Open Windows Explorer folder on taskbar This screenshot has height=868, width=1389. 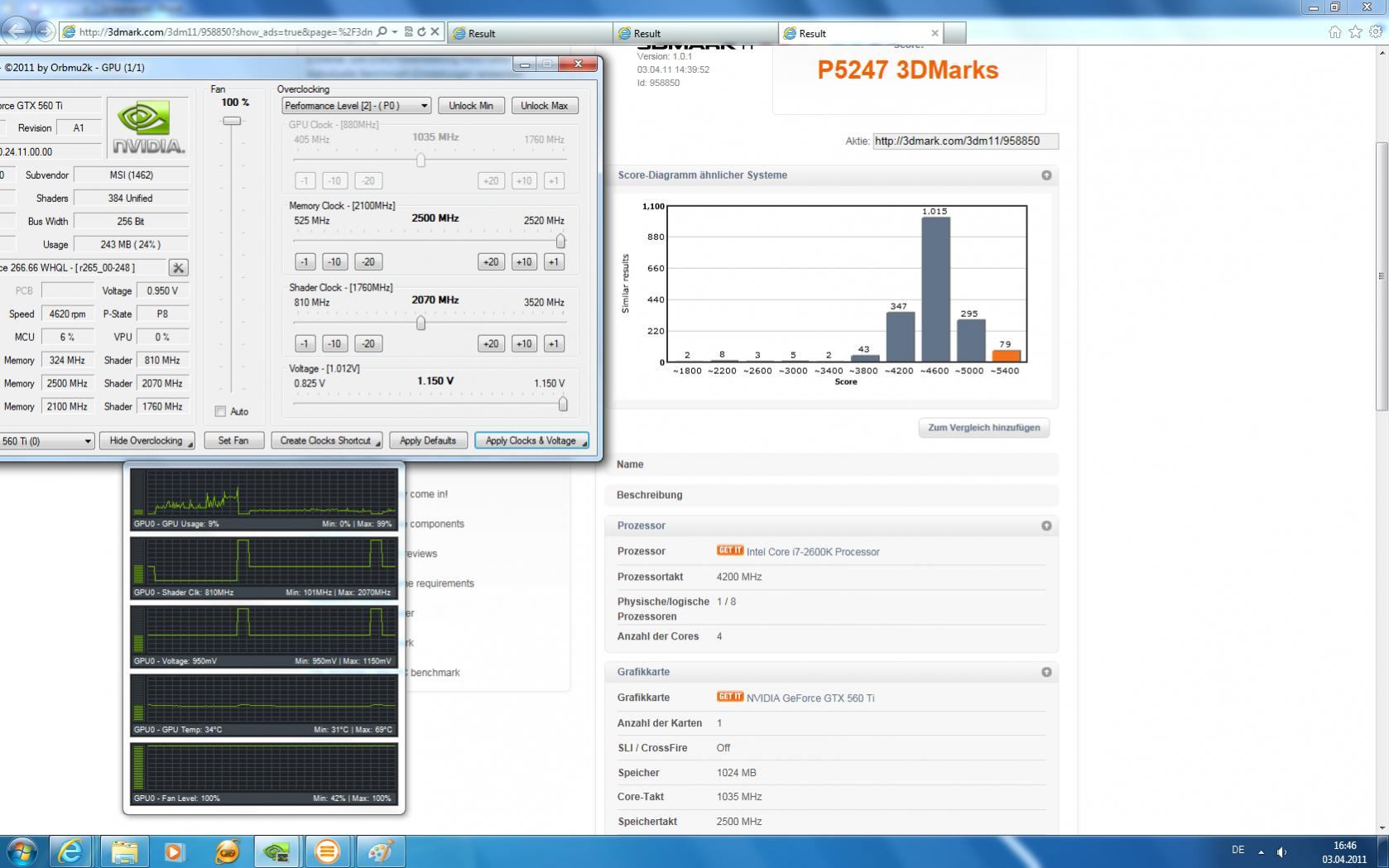124,851
